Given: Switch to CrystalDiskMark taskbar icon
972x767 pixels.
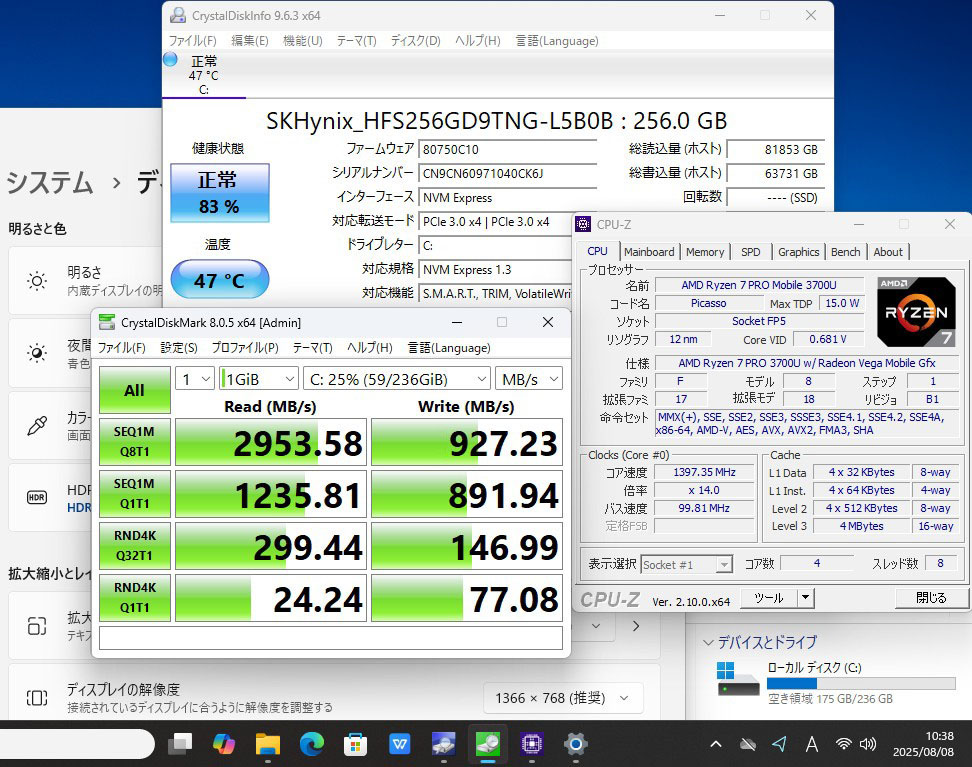Looking at the screenshot, I should point(488,743).
